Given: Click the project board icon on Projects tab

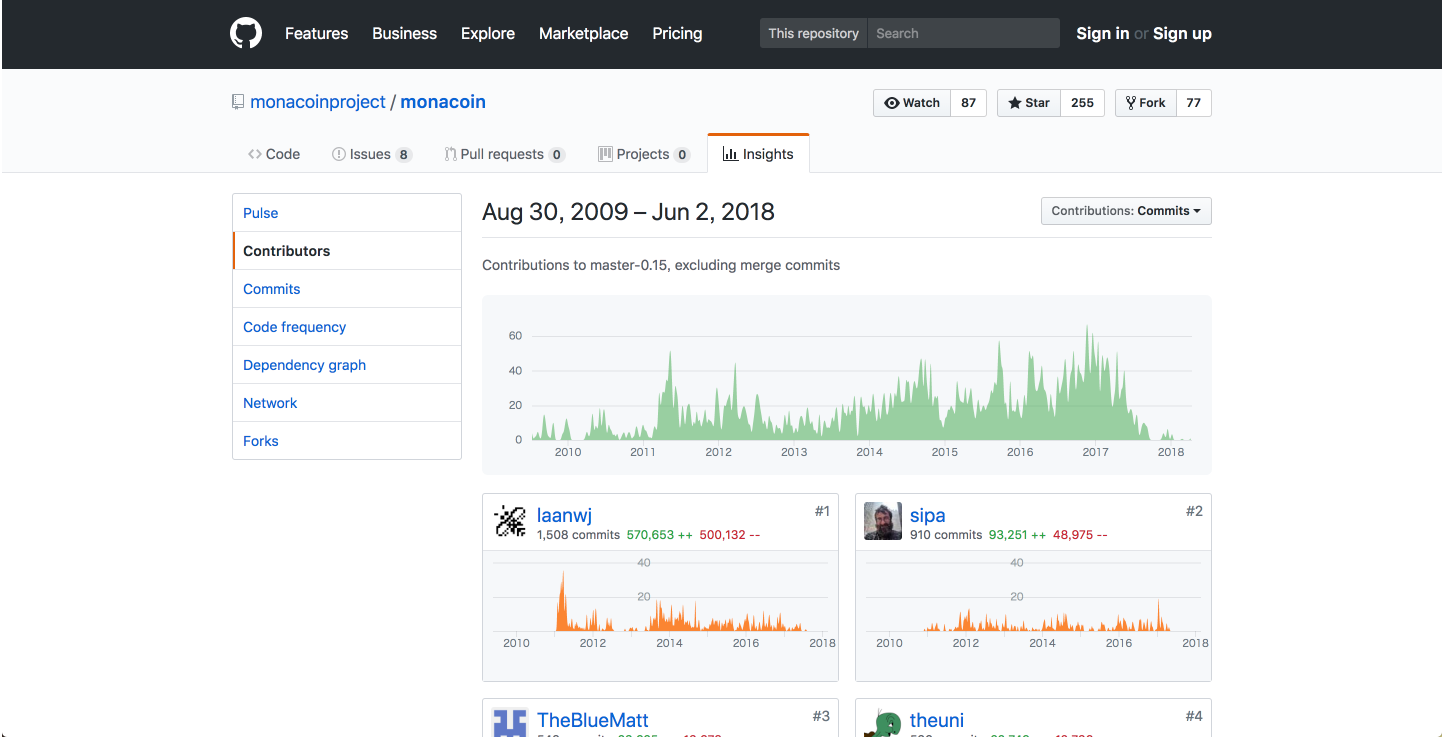Looking at the screenshot, I should [605, 153].
